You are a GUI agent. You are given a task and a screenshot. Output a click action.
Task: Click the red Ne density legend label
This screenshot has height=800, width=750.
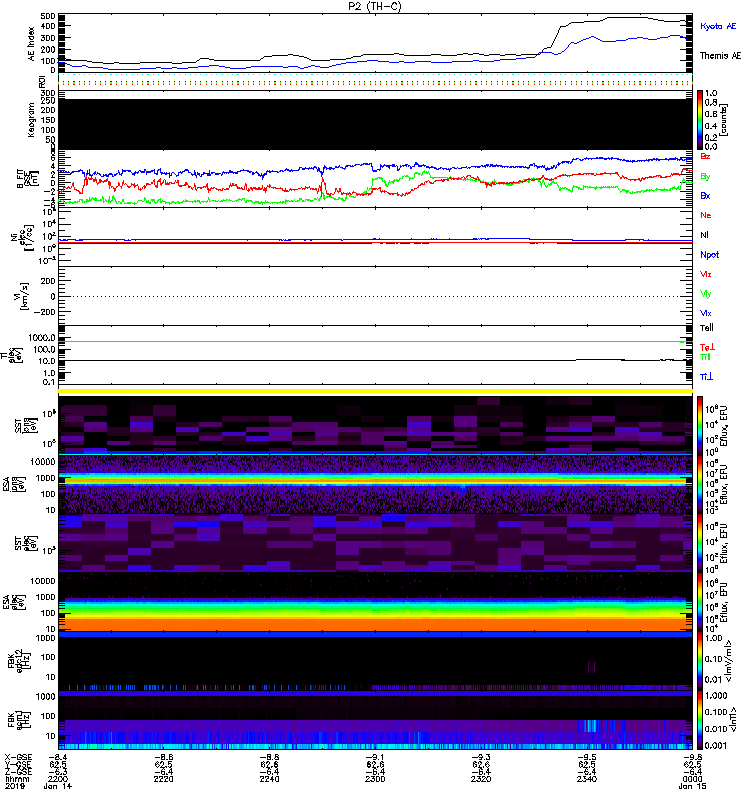[706, 215]
